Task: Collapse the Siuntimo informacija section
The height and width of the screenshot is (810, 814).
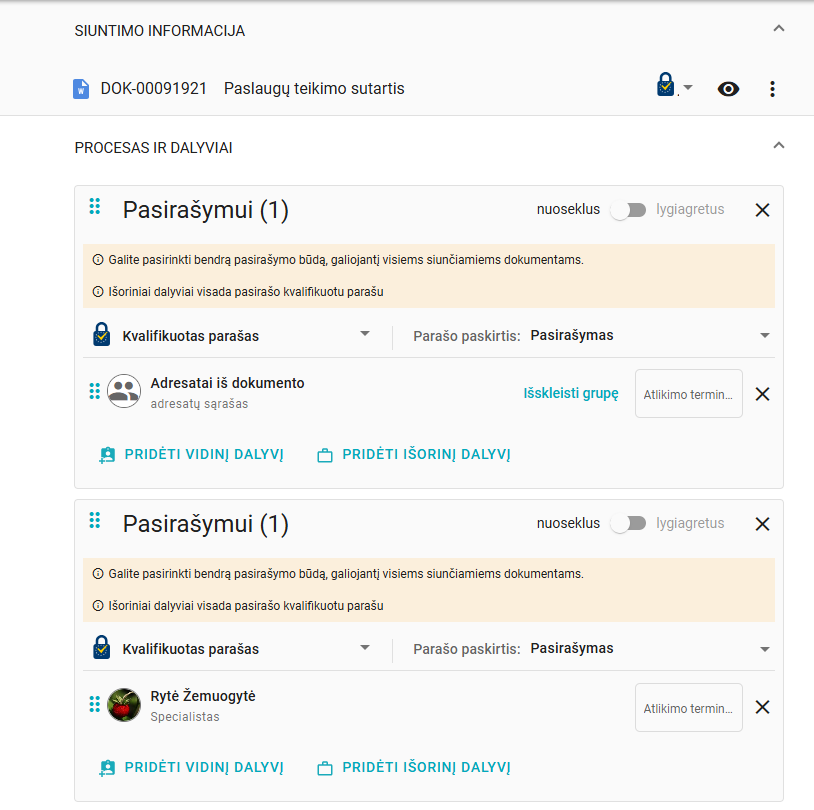Action: pyautogui.click(x=779, y=29)
